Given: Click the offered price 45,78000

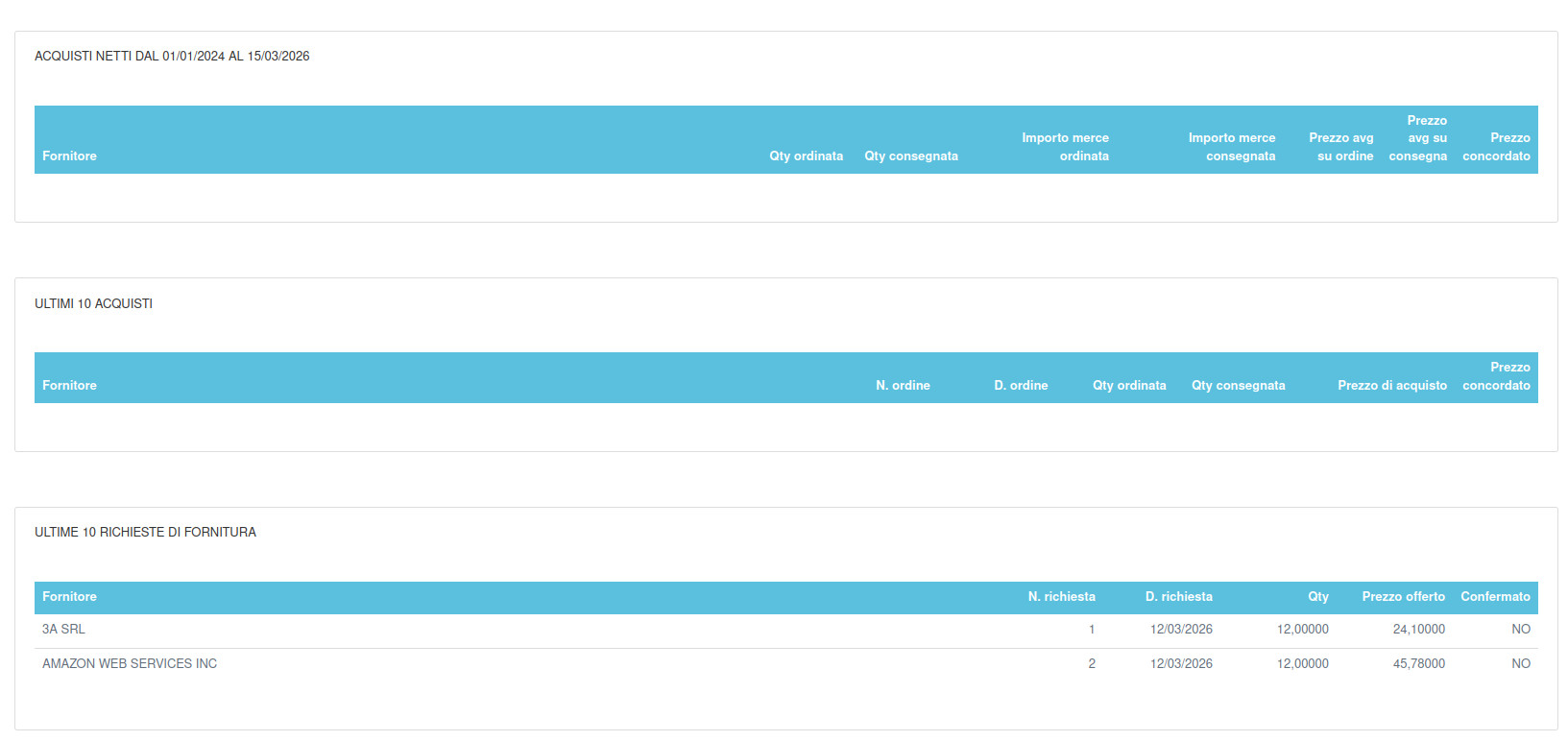Looking at the screenshot, I should [x=1418, y=664].
